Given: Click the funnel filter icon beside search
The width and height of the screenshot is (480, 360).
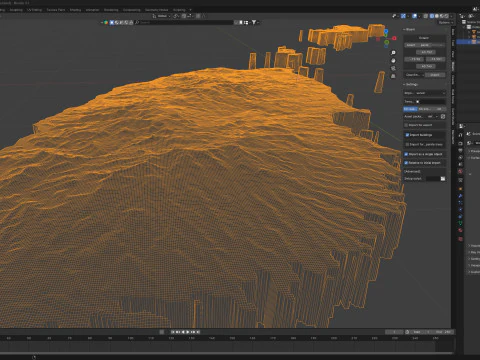Looking at the screenshot, I should point(254,22).
